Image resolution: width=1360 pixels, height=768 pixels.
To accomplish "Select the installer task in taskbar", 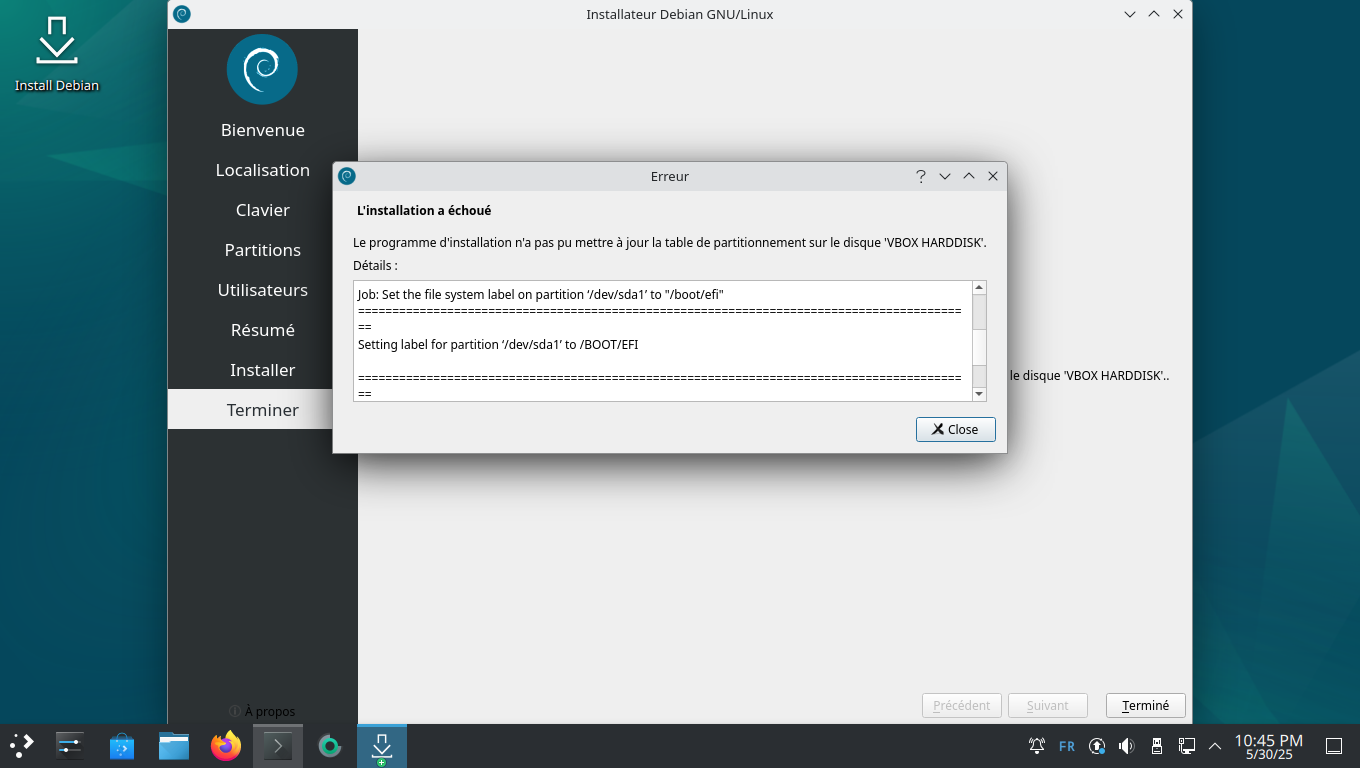I will 382,746.
